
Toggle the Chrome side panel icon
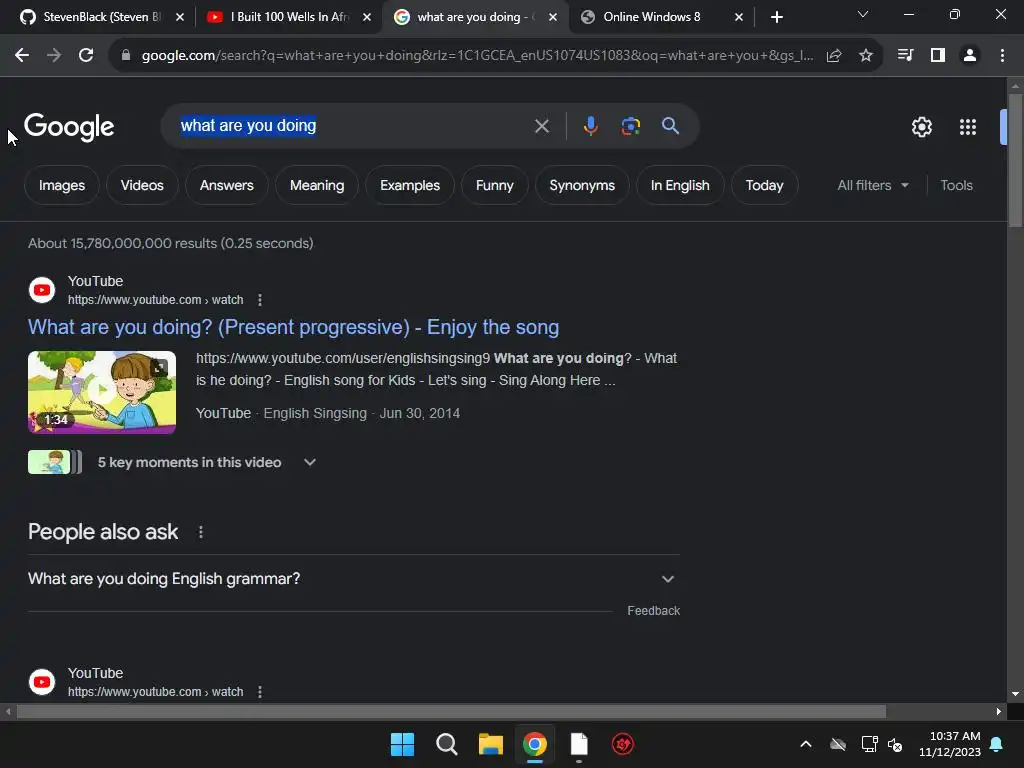pyautogui.click(x=938, y=56)
